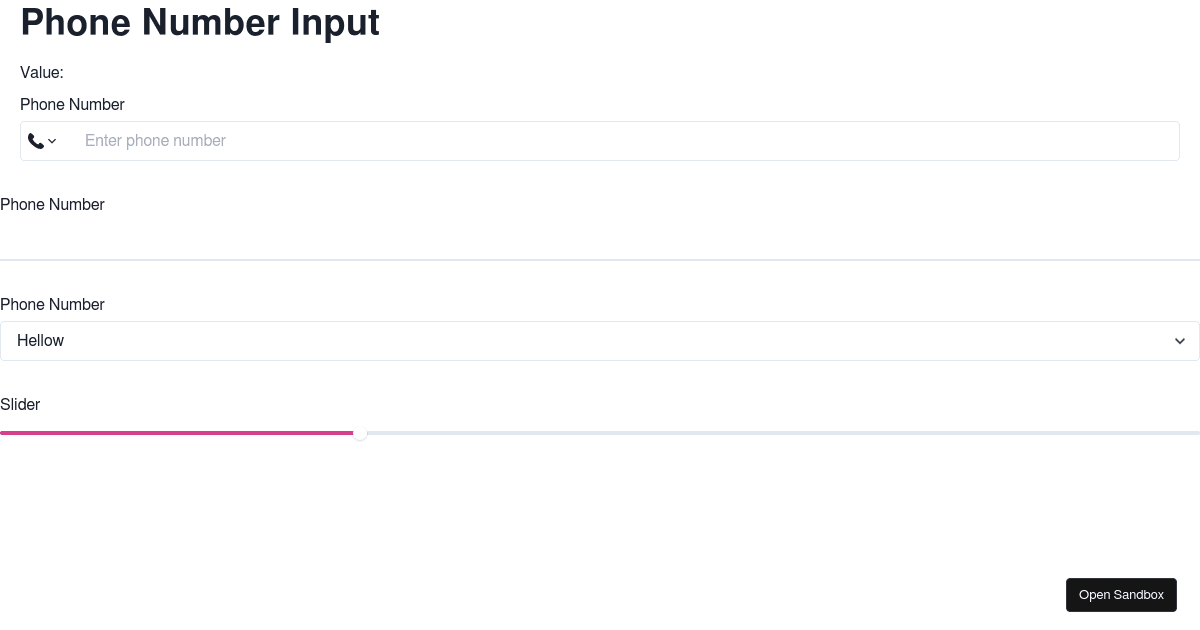This screenshot has height=630, width=1200.
Task: Click the Value: label
Action: 41,72
